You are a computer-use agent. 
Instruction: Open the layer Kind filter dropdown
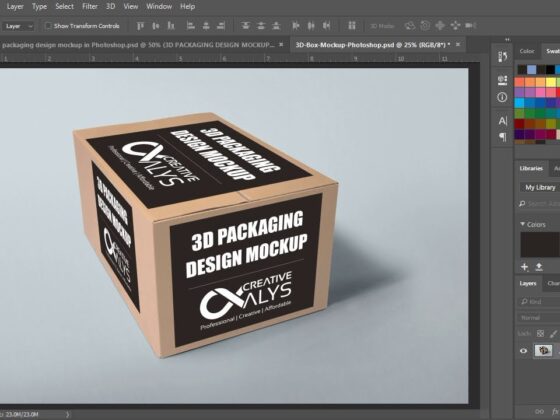point(539,302)
